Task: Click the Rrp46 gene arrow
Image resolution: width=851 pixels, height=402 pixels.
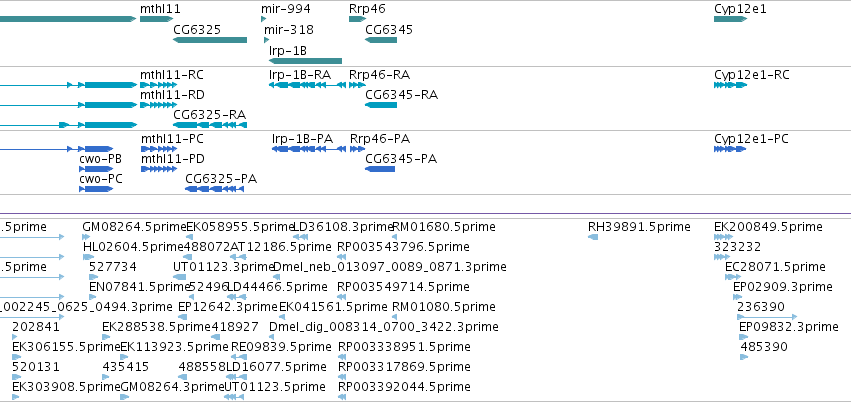Action: pyautogui.click(x=358, y=19)
